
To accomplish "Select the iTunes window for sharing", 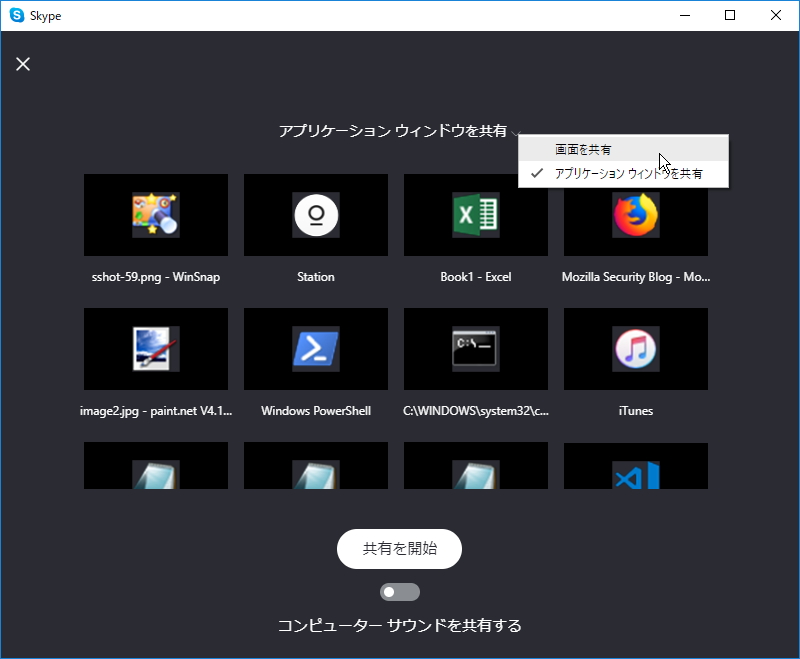I will [x=635, y=348].
